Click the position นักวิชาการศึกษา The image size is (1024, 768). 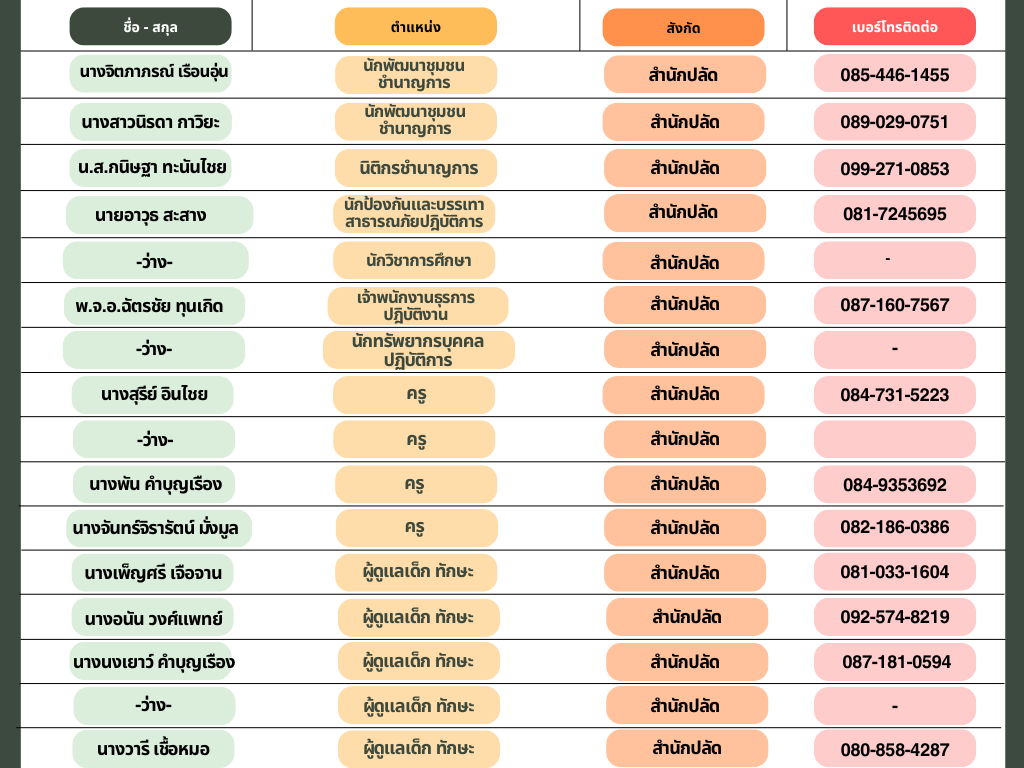(417, 261)
